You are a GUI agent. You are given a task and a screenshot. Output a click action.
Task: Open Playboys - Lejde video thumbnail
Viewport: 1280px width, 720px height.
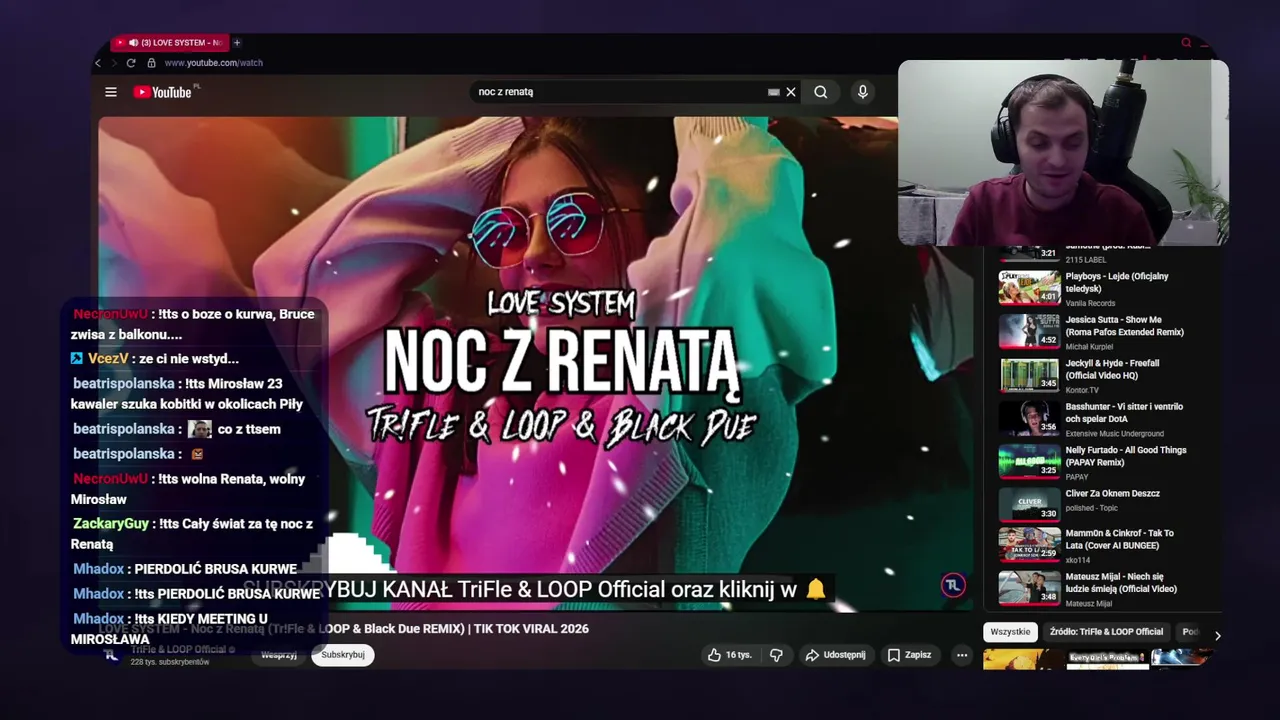(1029, 287)
